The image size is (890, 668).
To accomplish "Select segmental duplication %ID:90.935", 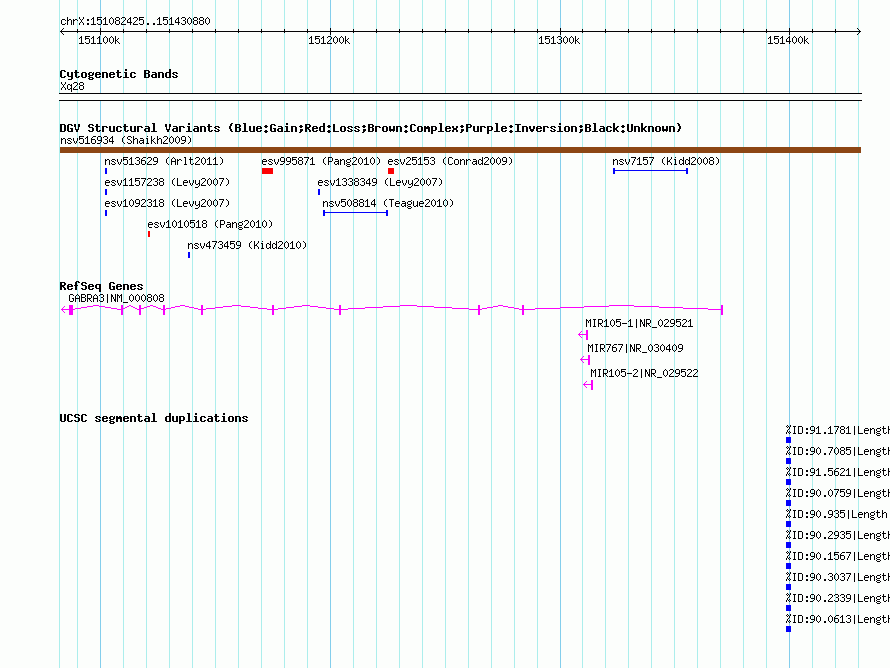I will click(x=838, y=514).
